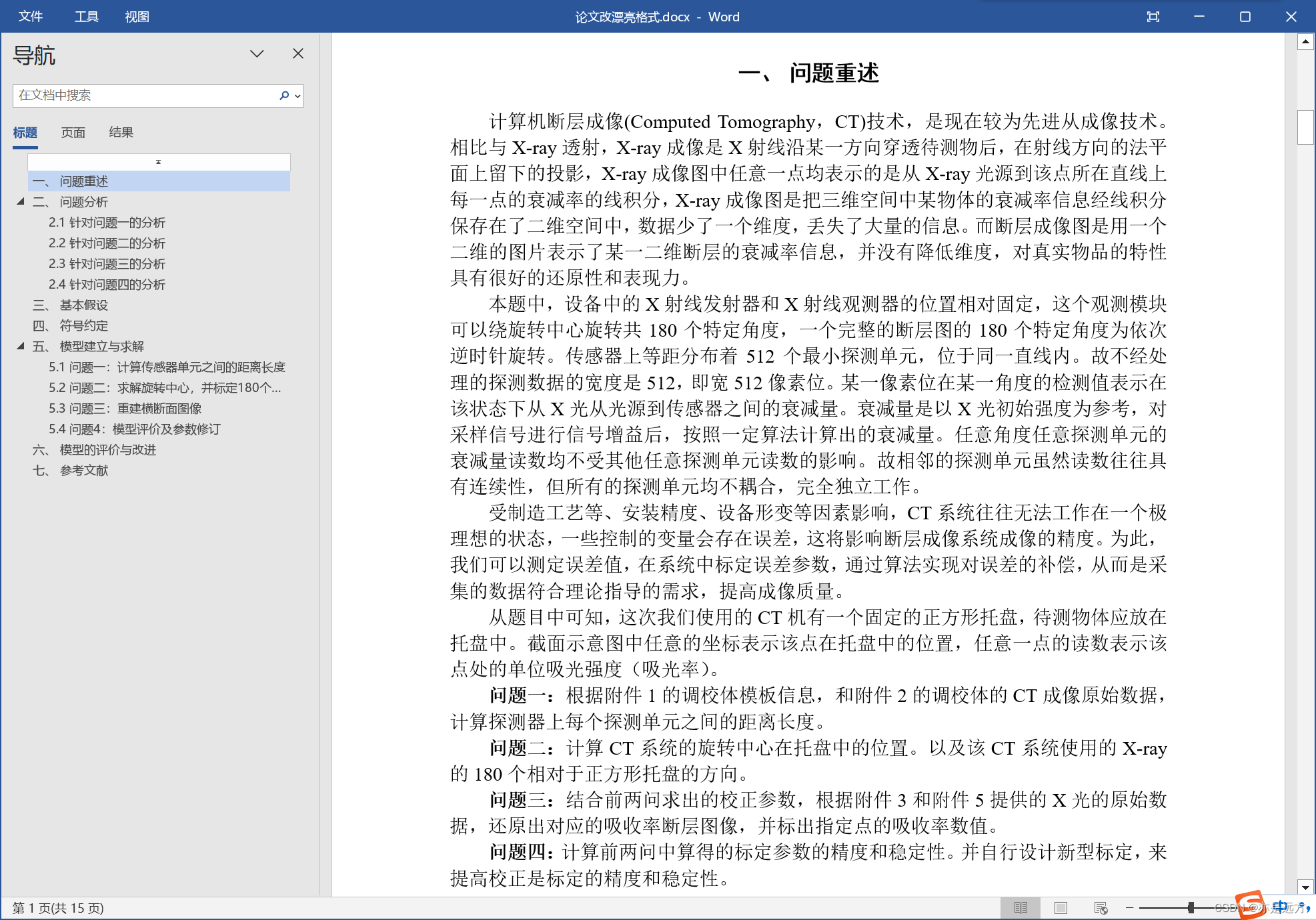
Task: Collapse the 二、问题分析 heading
Action: click(x=21, y=201)
